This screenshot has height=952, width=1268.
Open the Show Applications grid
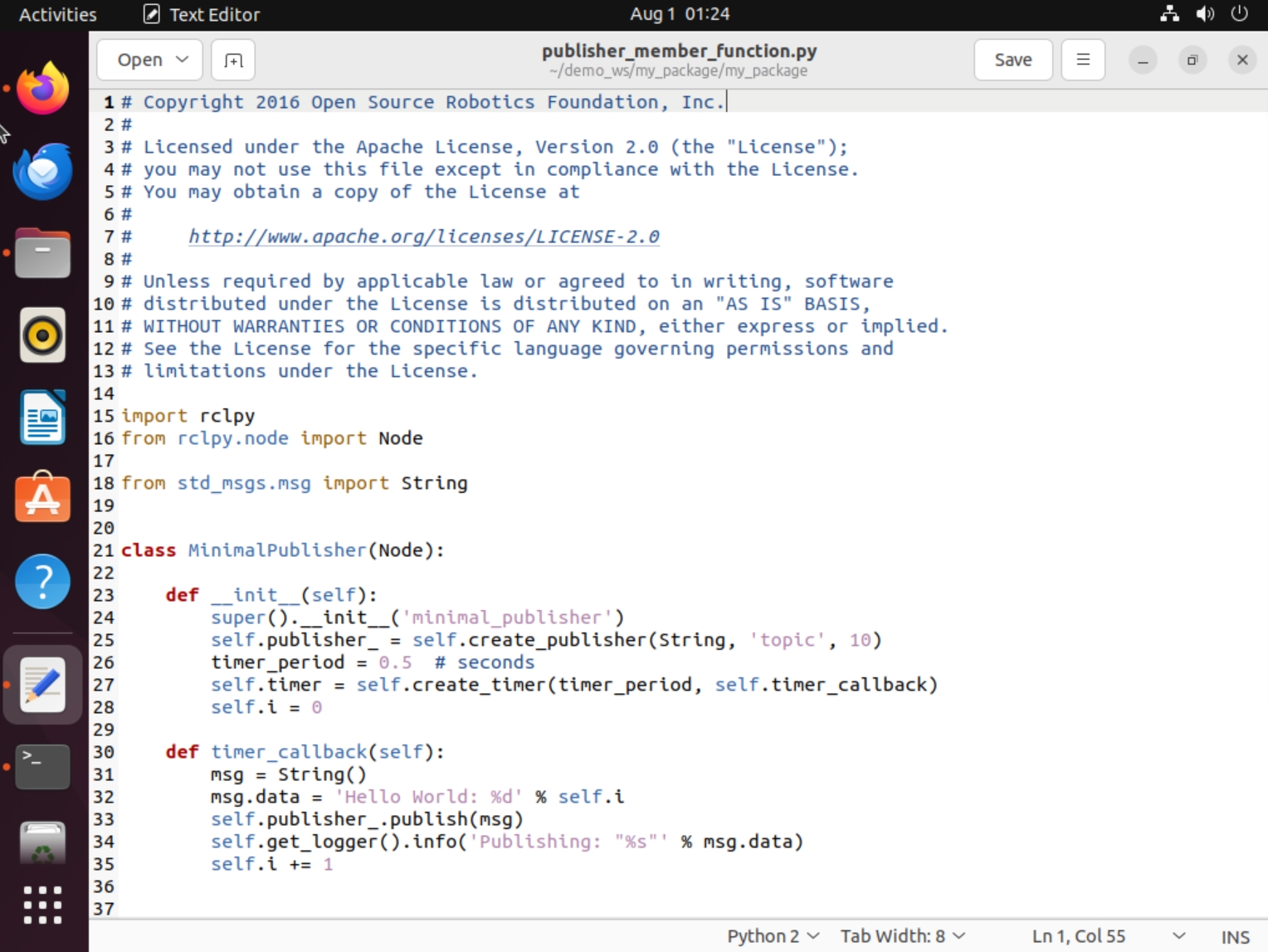[x=42, y=906]
